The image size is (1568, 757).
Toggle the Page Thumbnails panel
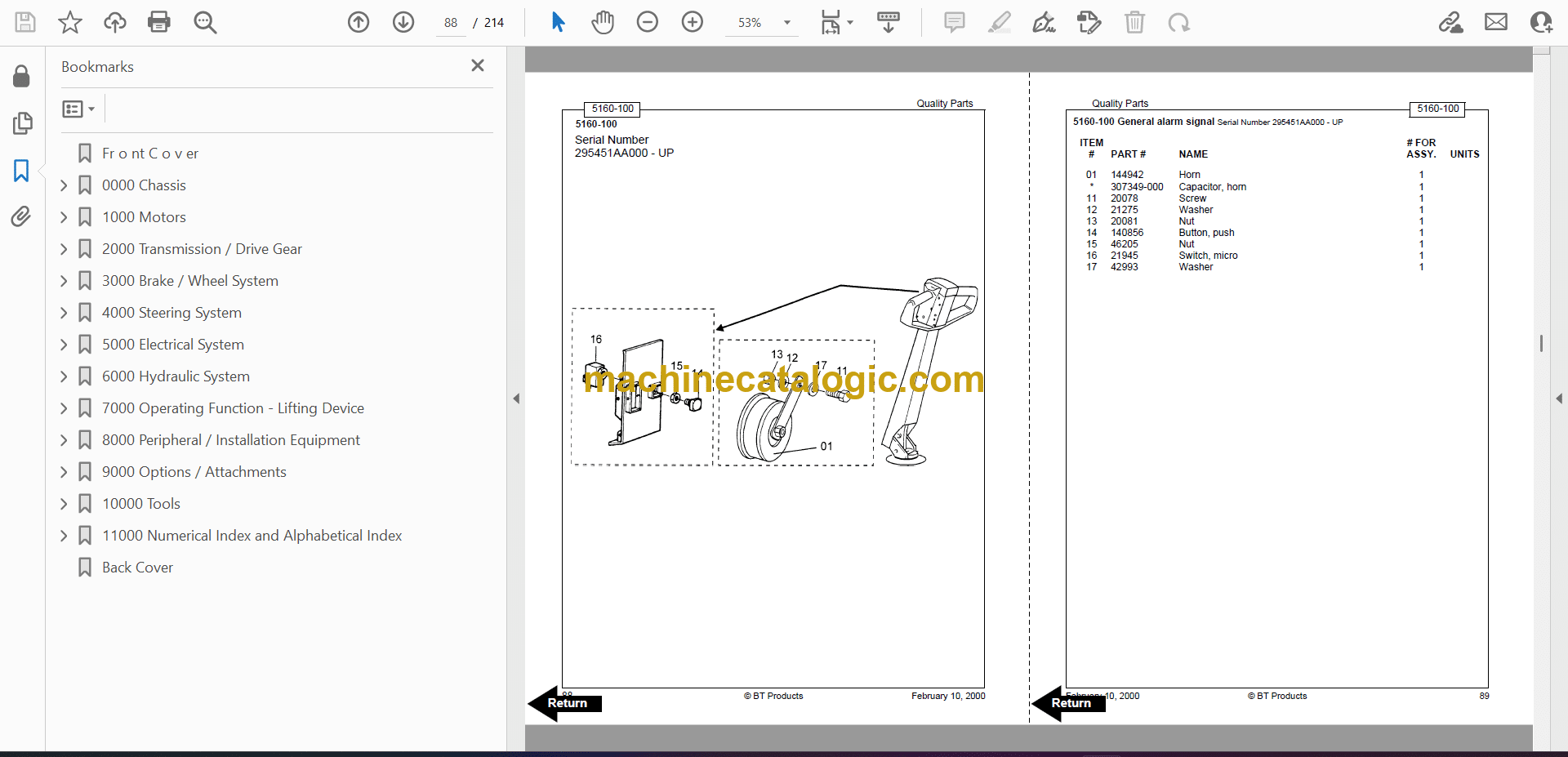tap(22, 123)
